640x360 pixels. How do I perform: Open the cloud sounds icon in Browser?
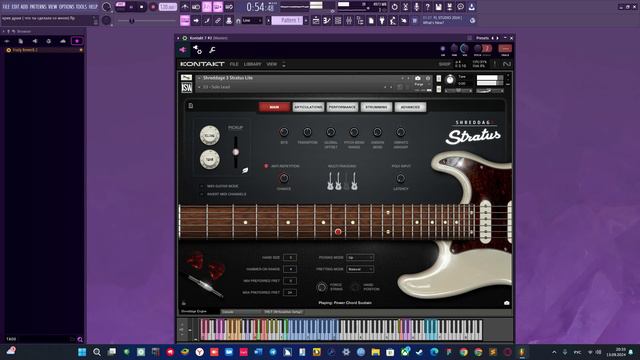62,41
